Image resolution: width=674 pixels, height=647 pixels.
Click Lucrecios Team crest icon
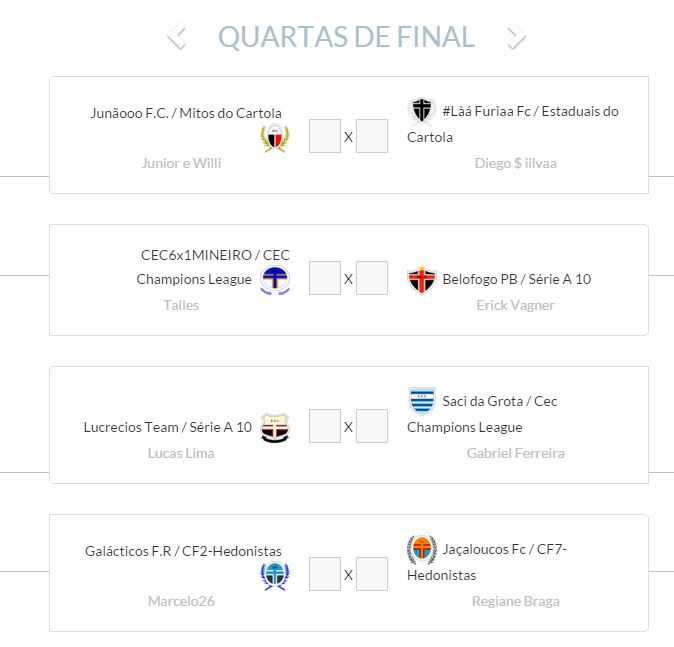click(275, 428)
